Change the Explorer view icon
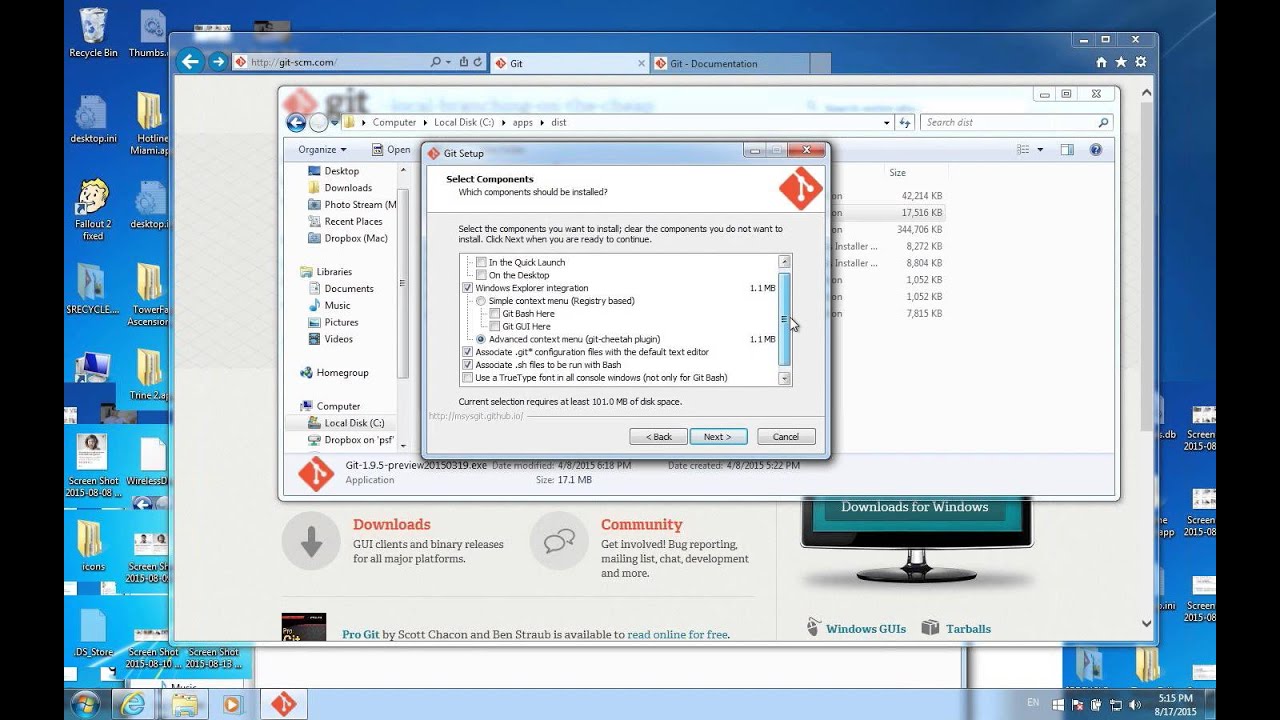This screenshot has width=1280, height=720. (1023, 150)
